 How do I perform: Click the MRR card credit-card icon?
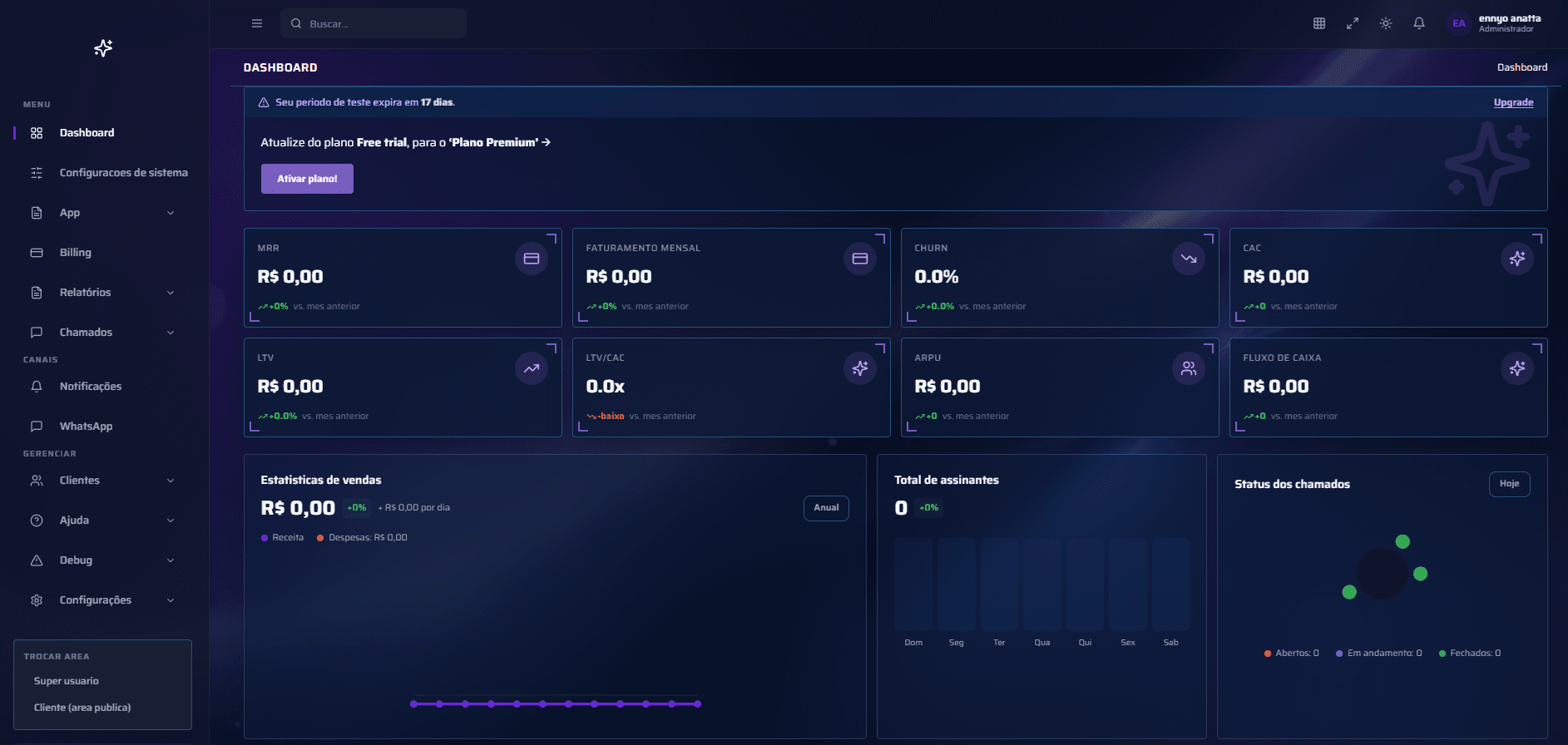pos(532,259)
